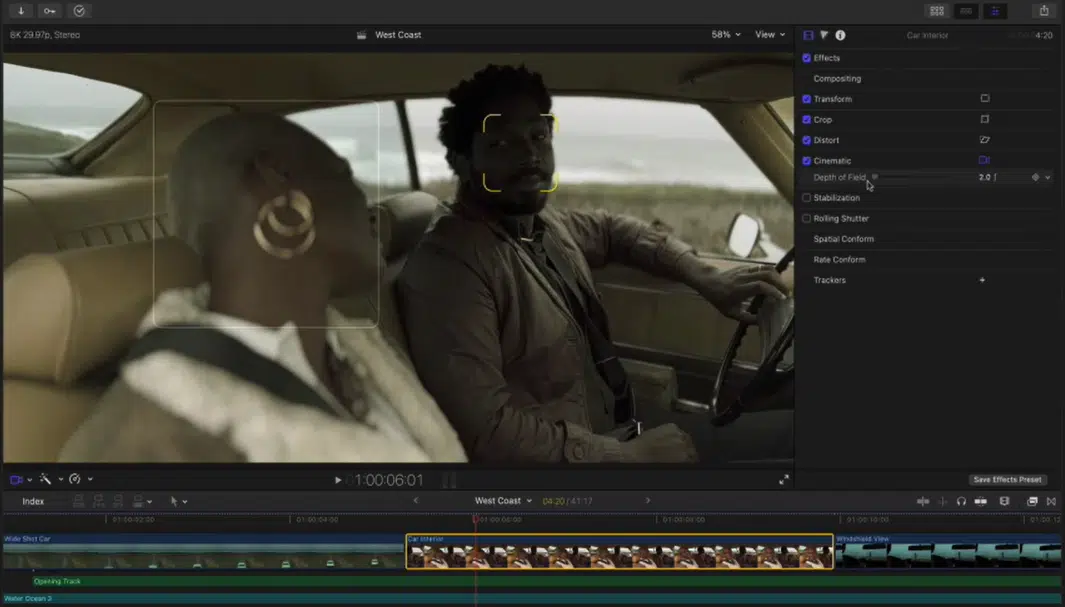Open the 58% zoom level dropdown
This screenshot has width=1065, height=607.
[x=728, y=34]
